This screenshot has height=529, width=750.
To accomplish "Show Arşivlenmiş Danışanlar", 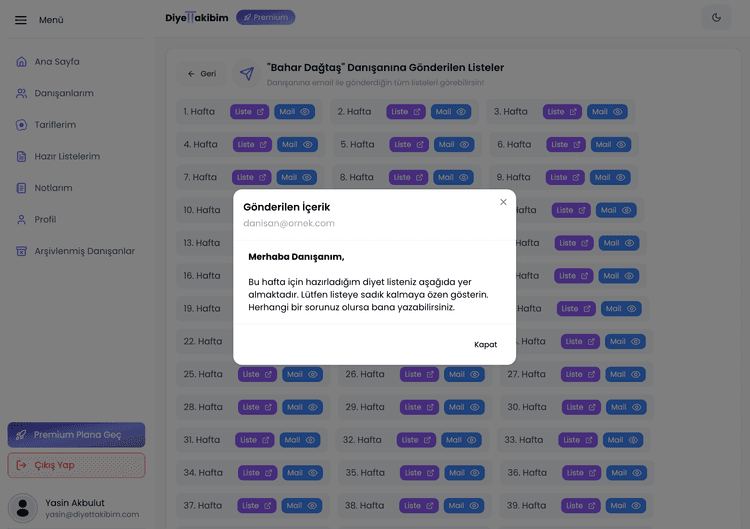I will [84, 251].
